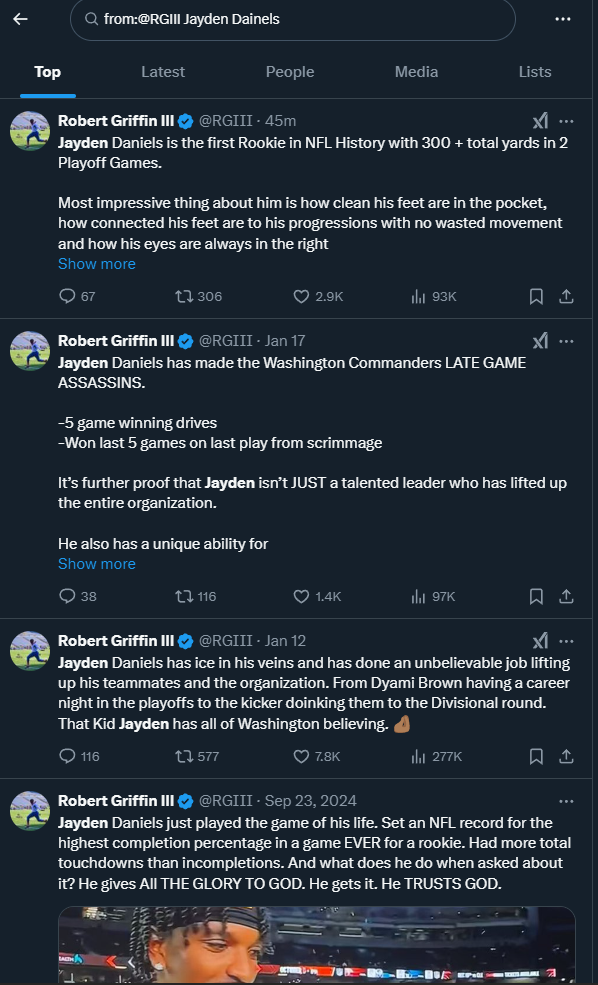This screenshot has height=985, width=598.
Task: Open Grok icon on the Jan 12 tweet
Action: tap(540, 640)
